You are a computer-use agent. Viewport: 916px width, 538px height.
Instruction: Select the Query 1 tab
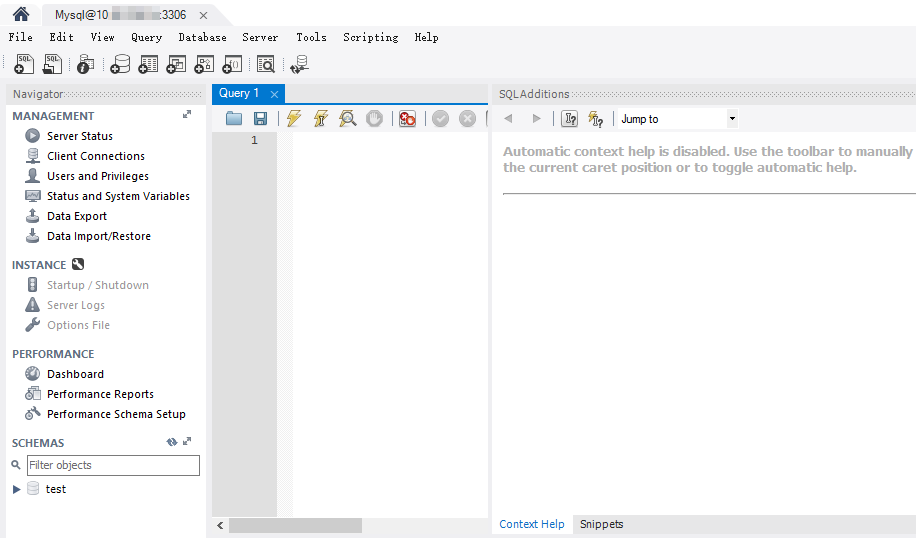(x=239, y=93)
